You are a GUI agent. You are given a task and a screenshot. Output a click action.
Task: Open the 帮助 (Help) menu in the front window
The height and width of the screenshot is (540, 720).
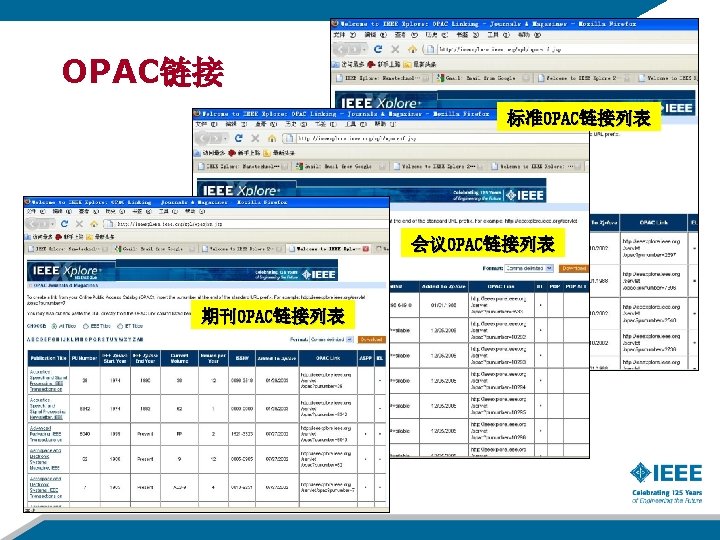point(195,212)
